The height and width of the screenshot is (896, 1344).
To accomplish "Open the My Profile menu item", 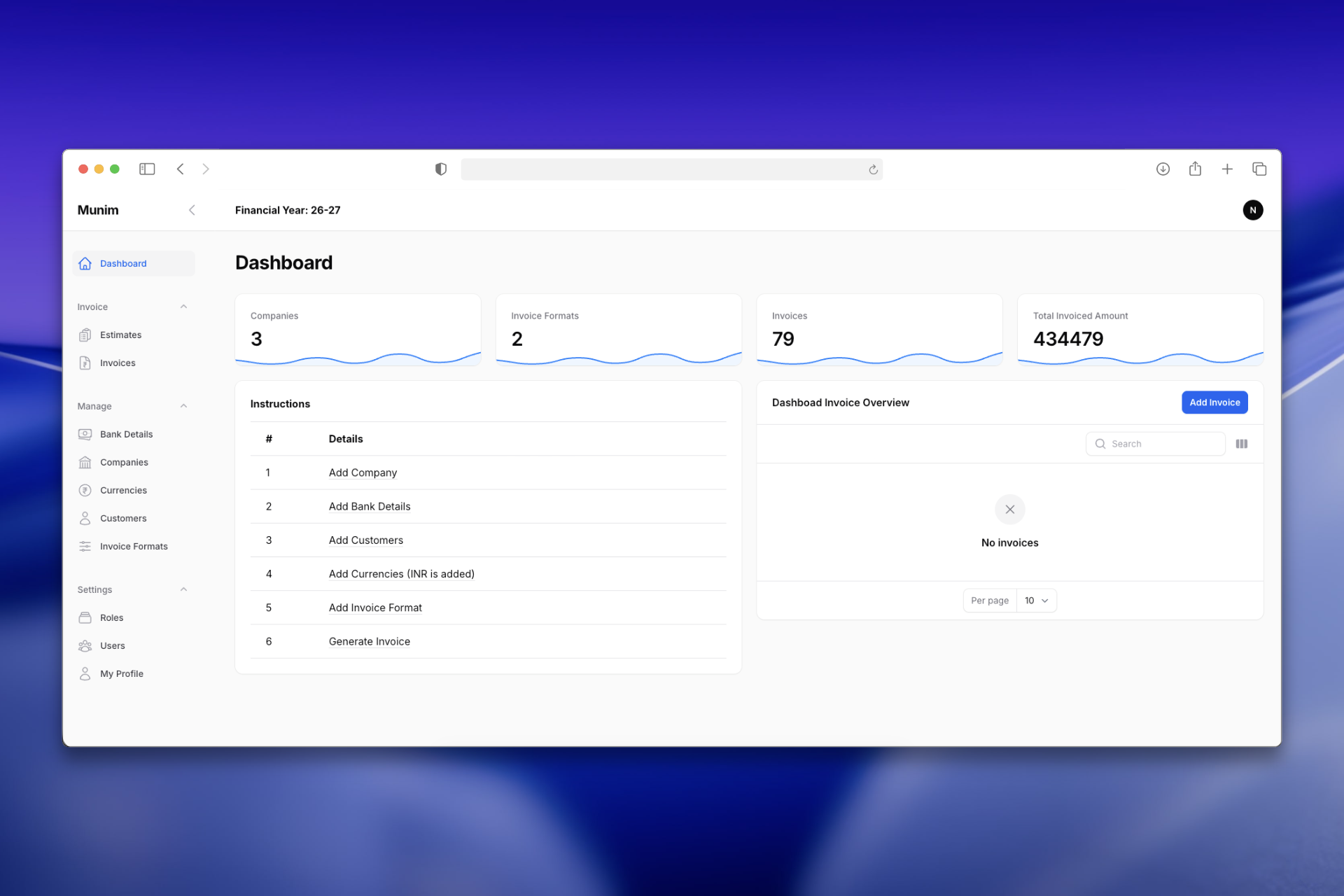I will tap(134, 673).
